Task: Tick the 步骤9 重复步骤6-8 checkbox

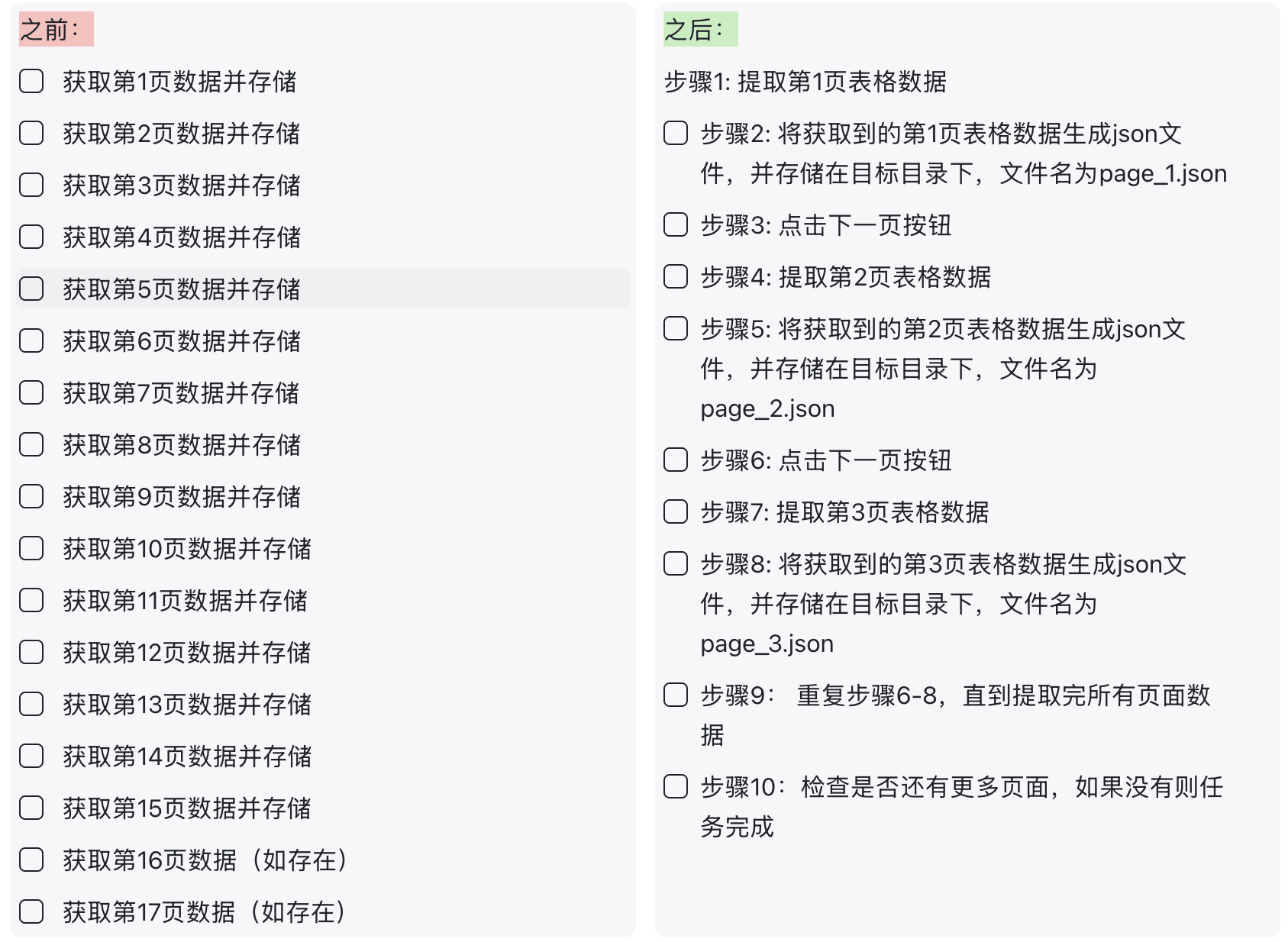Action: (x=676, y=695)
